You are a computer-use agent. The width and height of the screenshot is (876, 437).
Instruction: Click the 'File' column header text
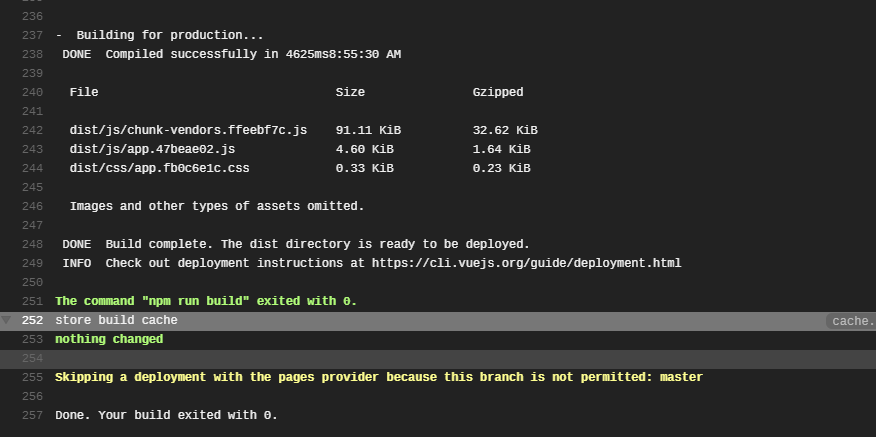pos(84,92)
